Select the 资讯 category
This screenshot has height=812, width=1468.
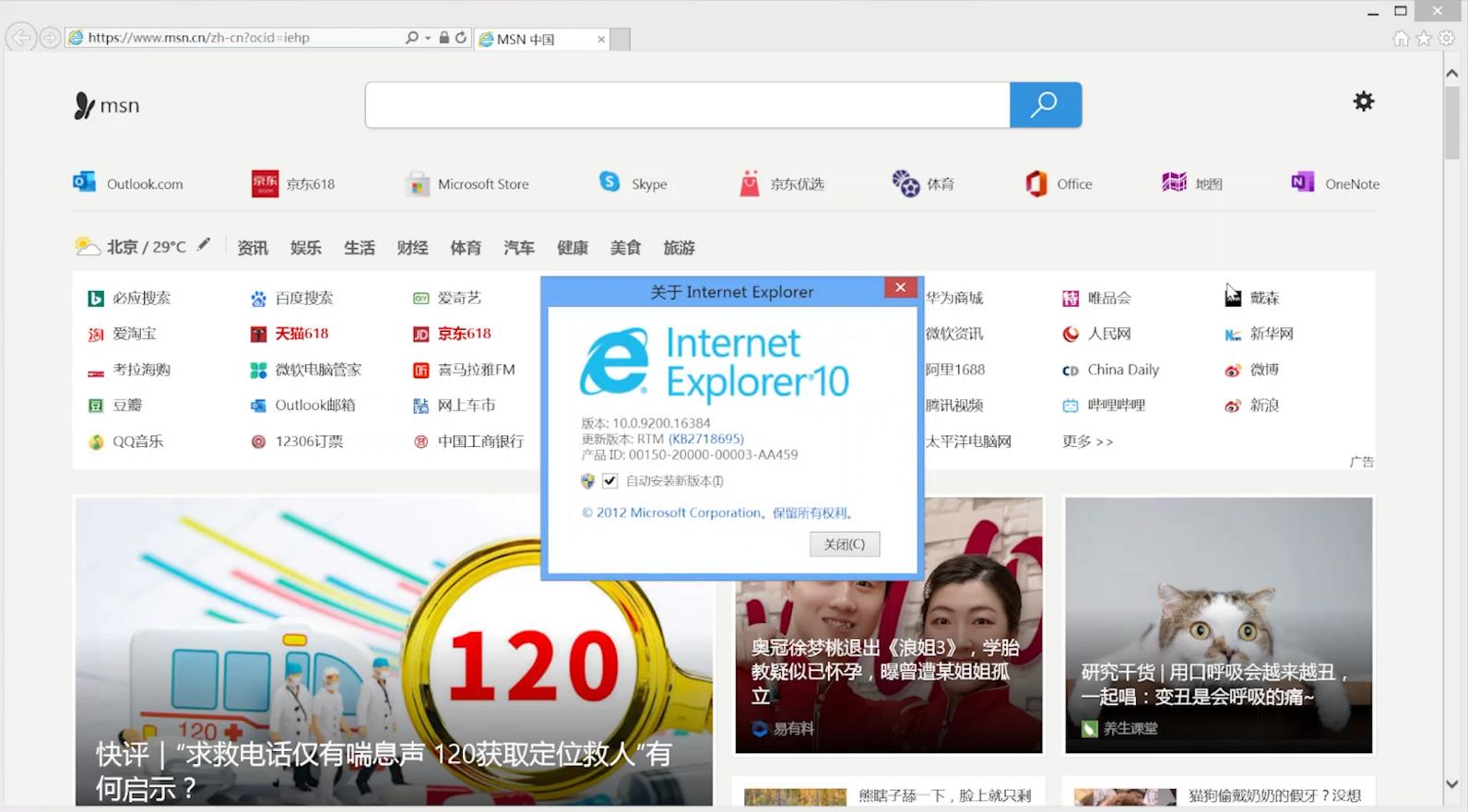click(252, 247)
